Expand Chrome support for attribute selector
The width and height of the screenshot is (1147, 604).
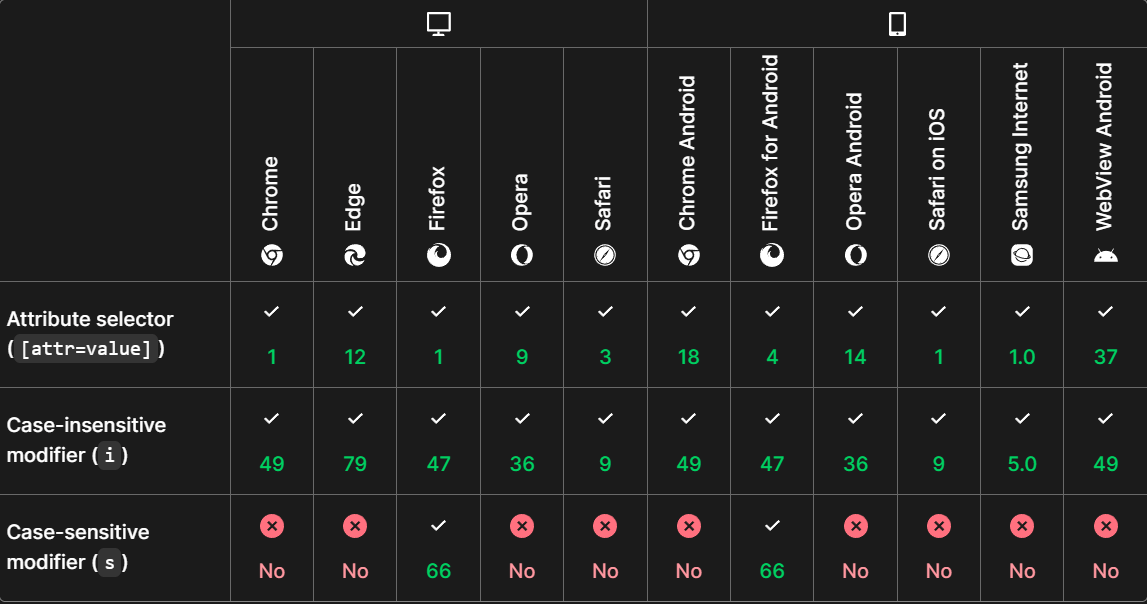click(271, 335)
